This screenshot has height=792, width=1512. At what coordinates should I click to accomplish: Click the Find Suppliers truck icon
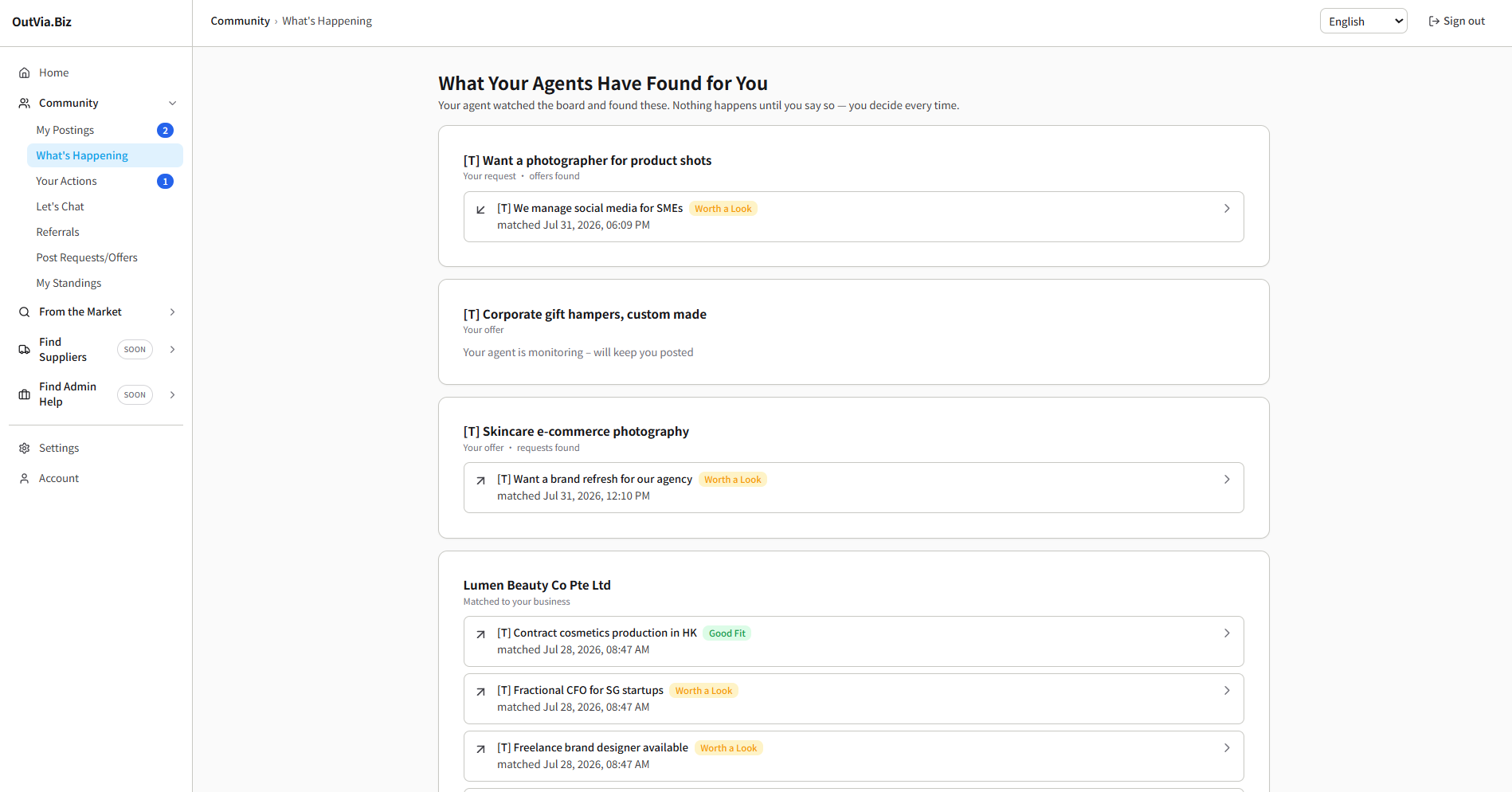click(x=25, y=349)
